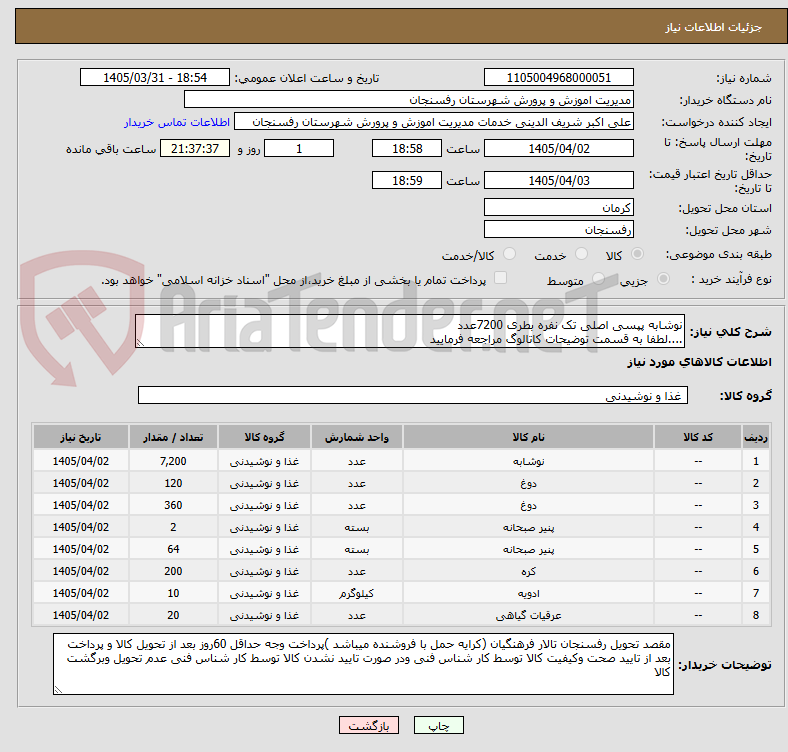The image size is (788, 752).
Task: Click the پنیر صبحانه name in row 4
Action: [x=528, y=527]
